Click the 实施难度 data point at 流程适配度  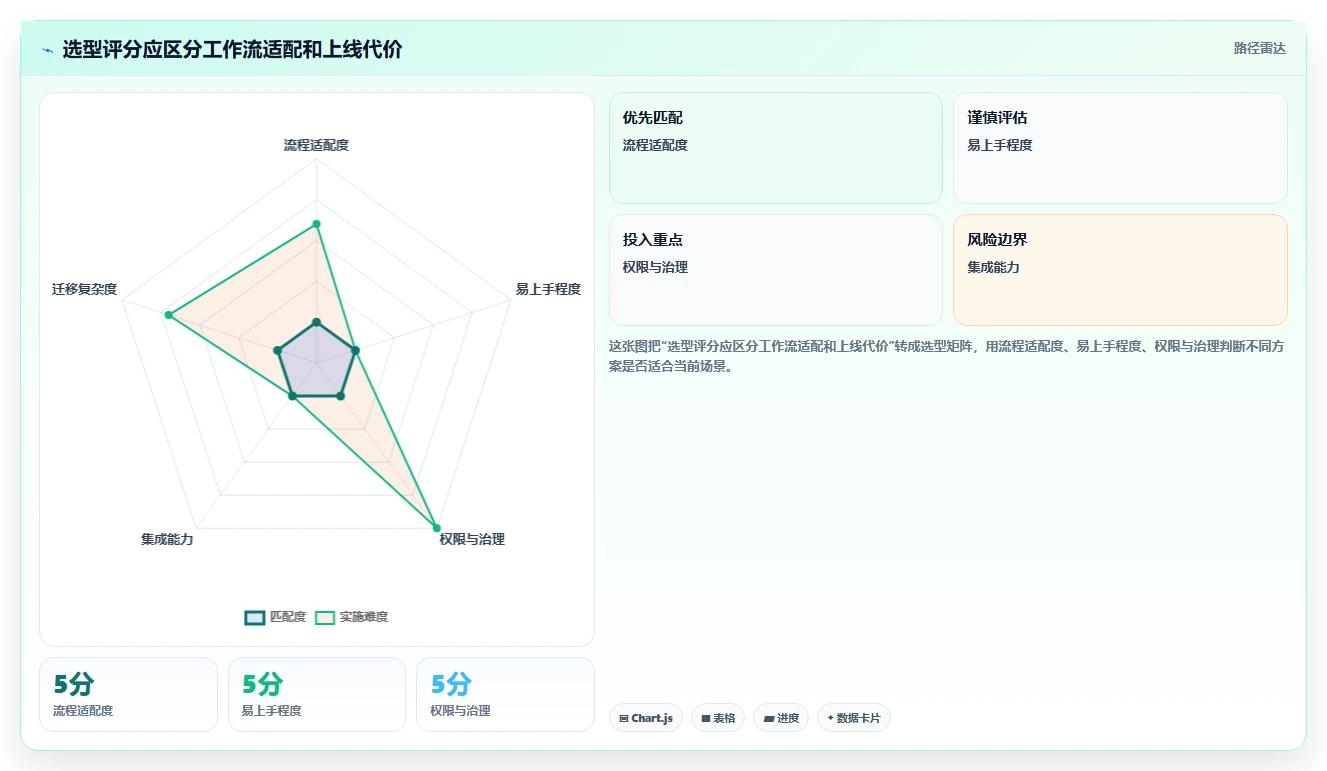[x=316, y=224]
